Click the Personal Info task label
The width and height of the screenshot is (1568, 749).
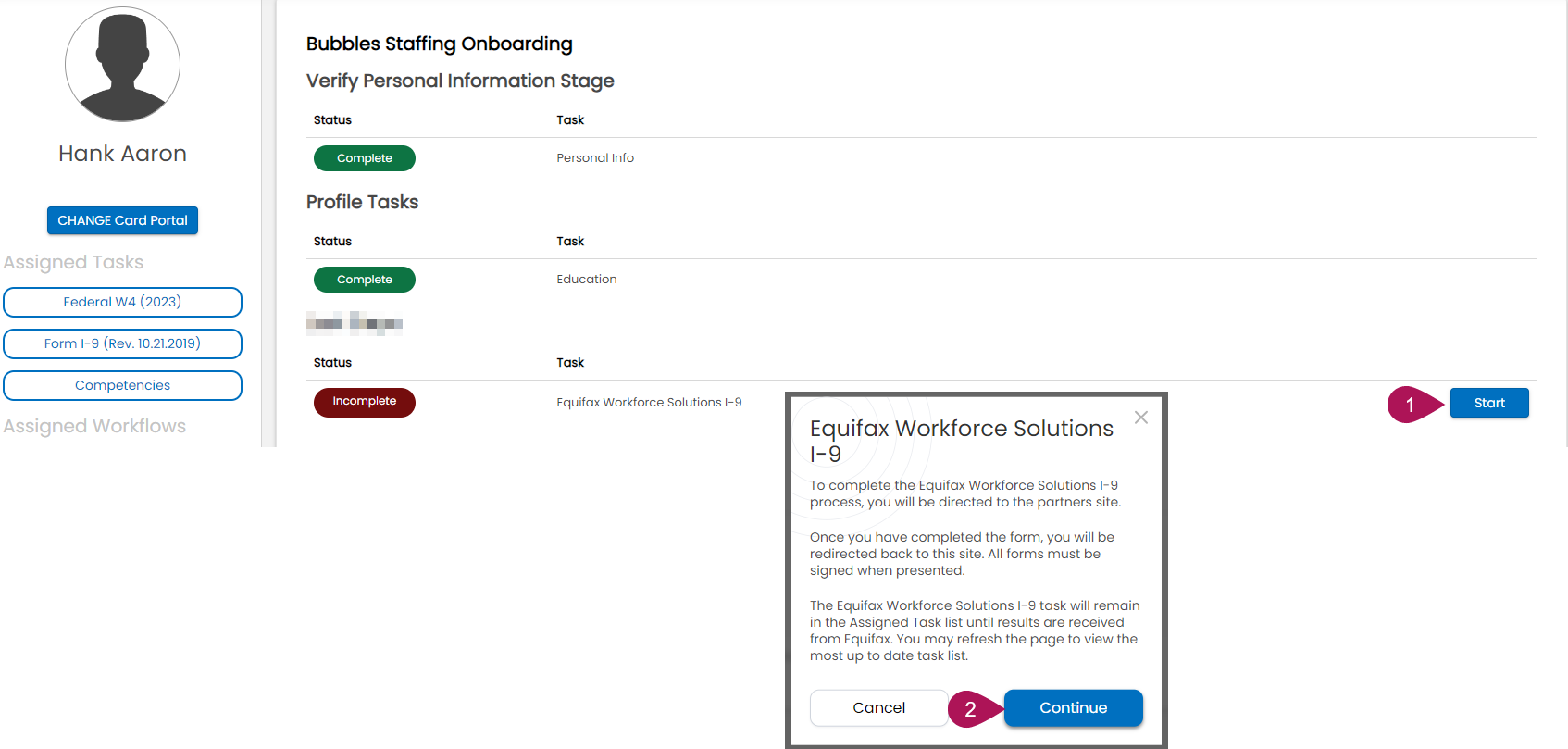(594, 157)
